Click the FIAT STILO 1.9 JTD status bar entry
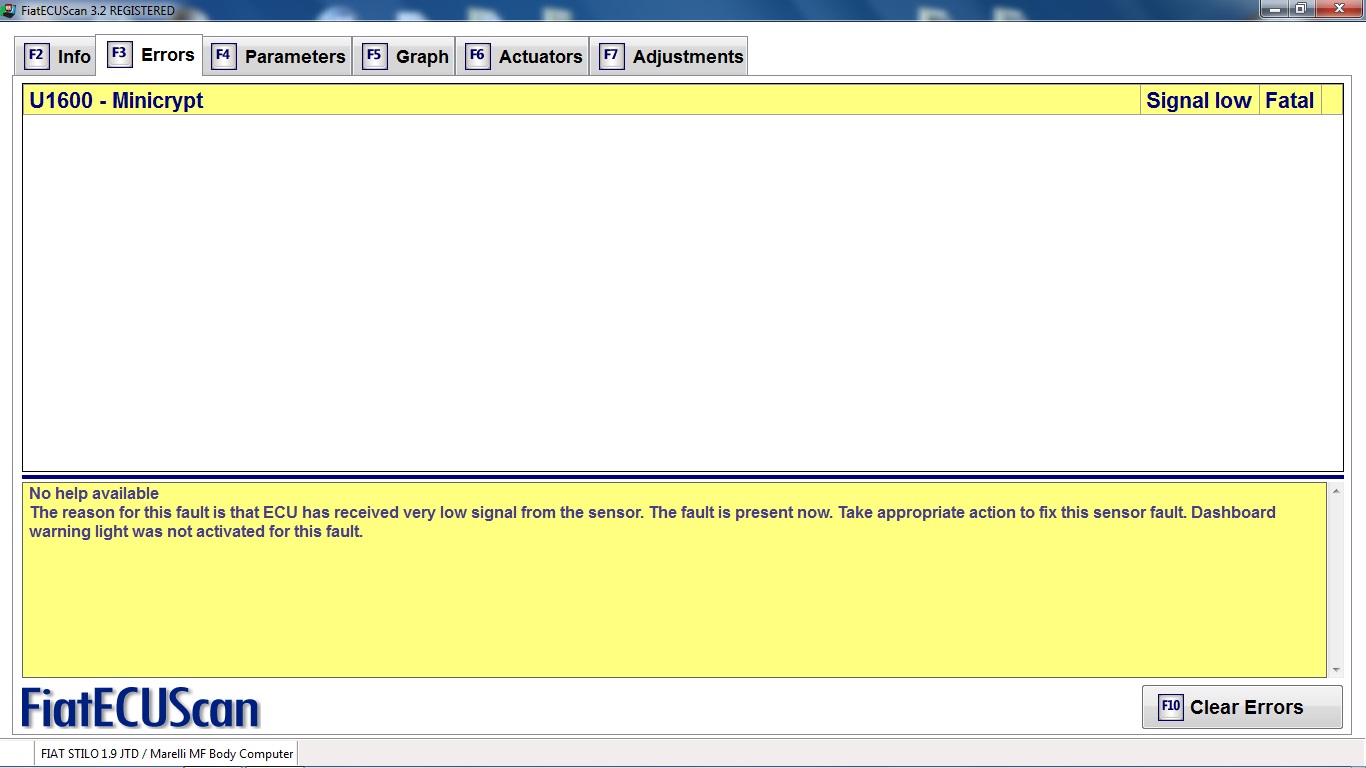This screenshot has width=1366, height=768. click(x=167, y=754)
